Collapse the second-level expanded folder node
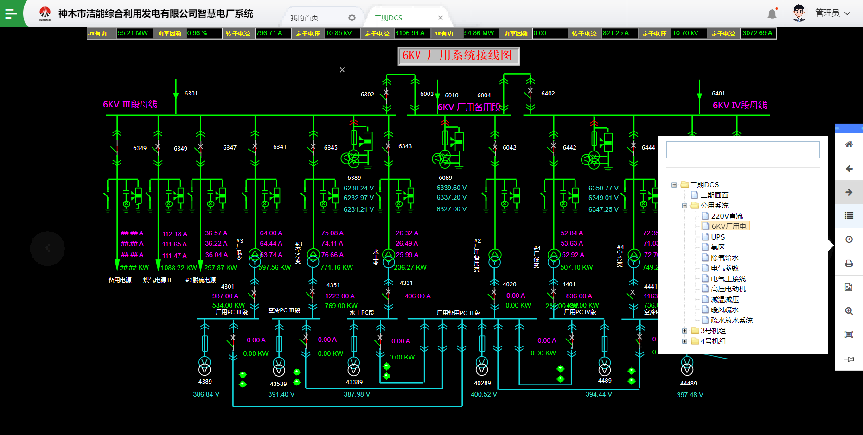 685,205
